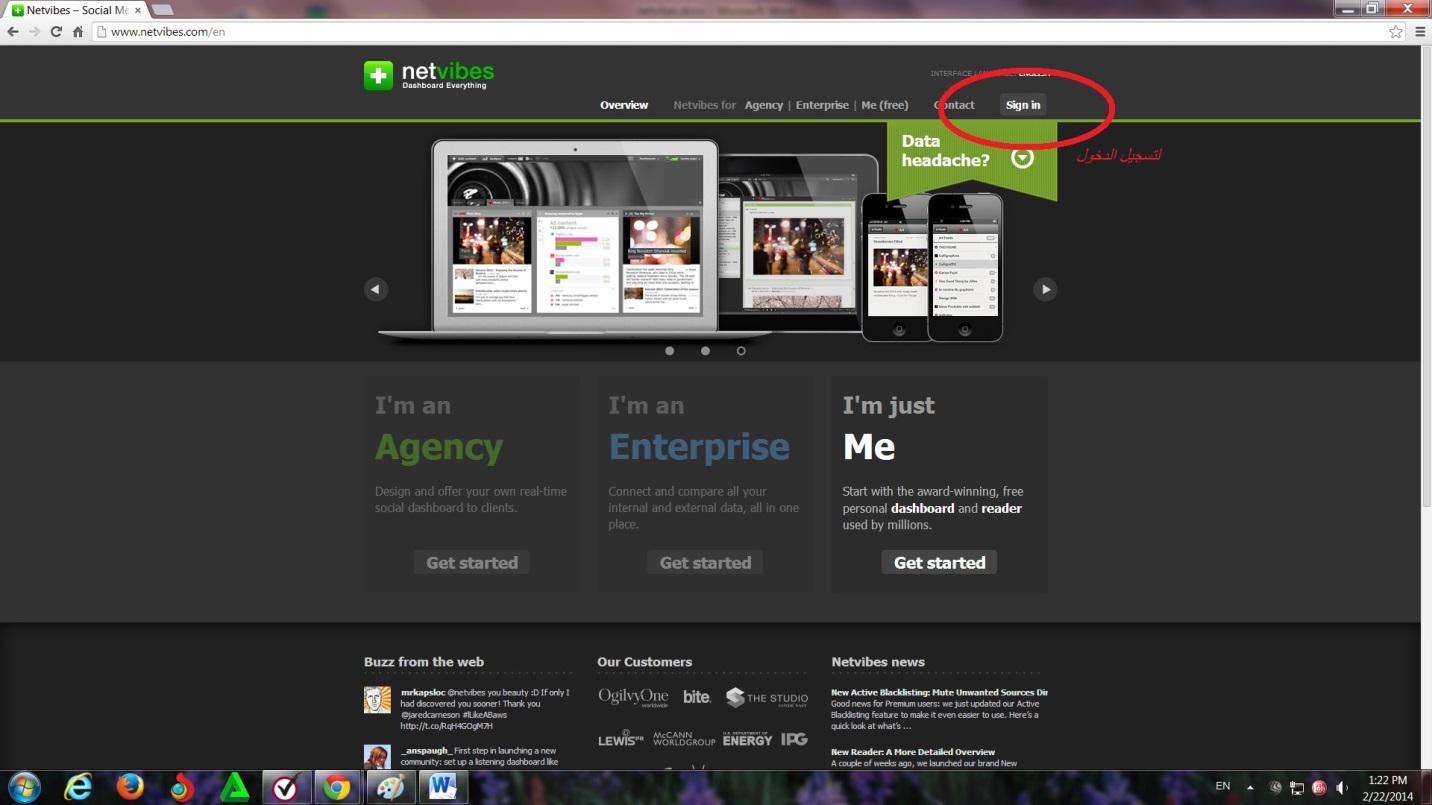
Task: Open the green triangle app in taskbar
Action: pos(234,787)
